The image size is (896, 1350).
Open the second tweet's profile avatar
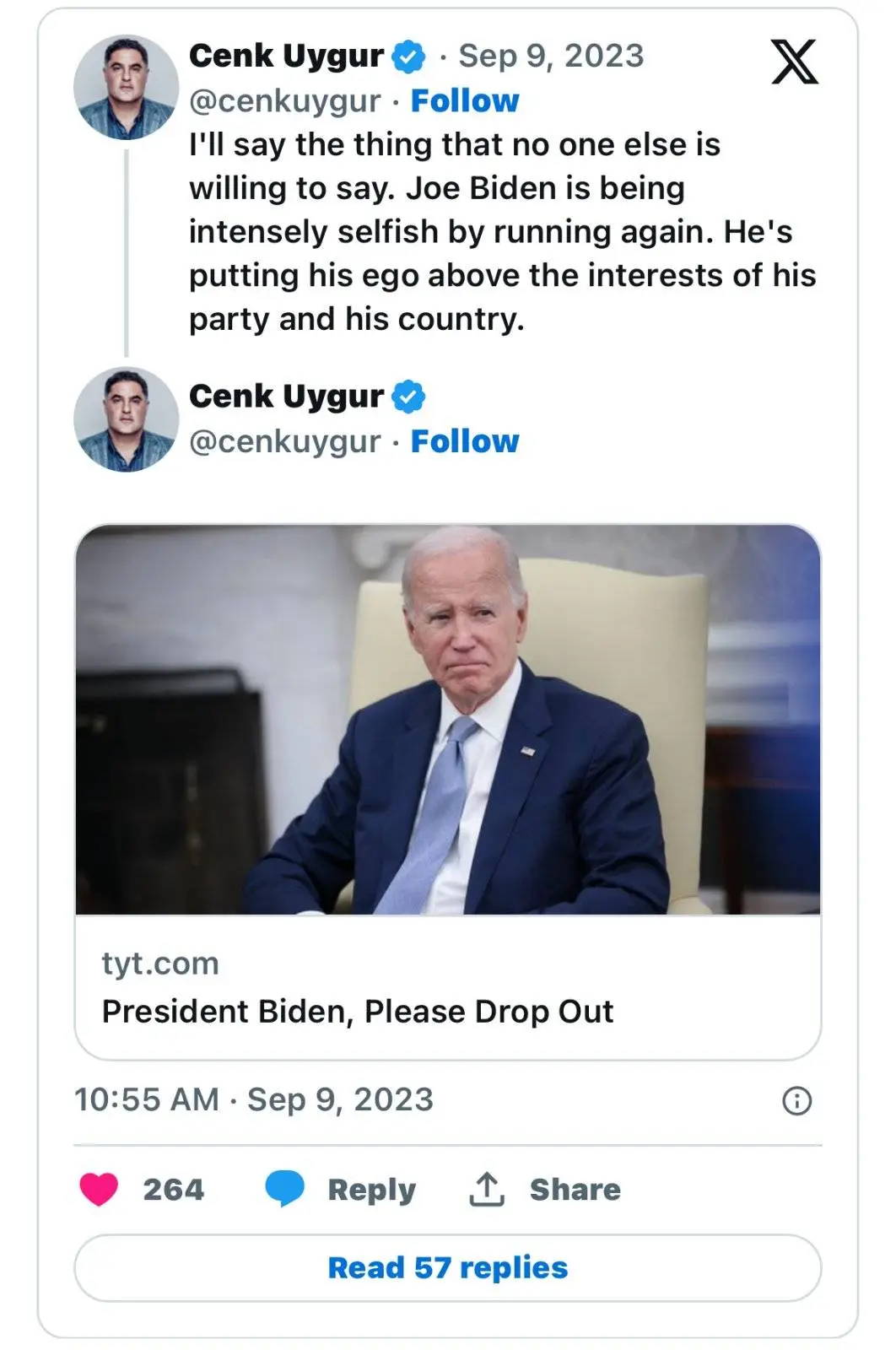coord(127,419)
